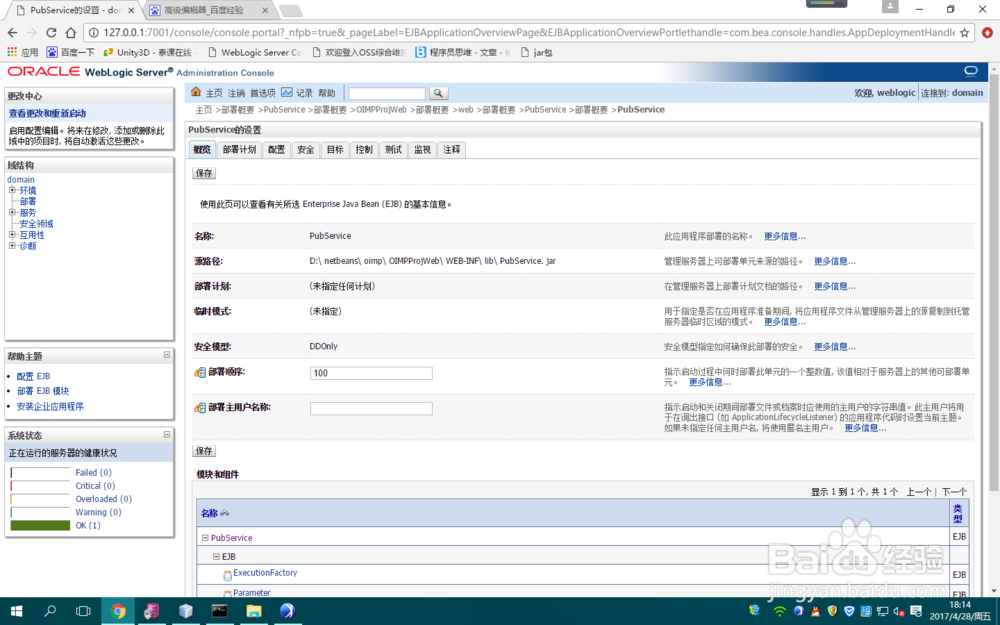Open the 部署 tree item
The height and width of the screenshot is (625, 1000).
pyautogui.click(x=28, y=202)
